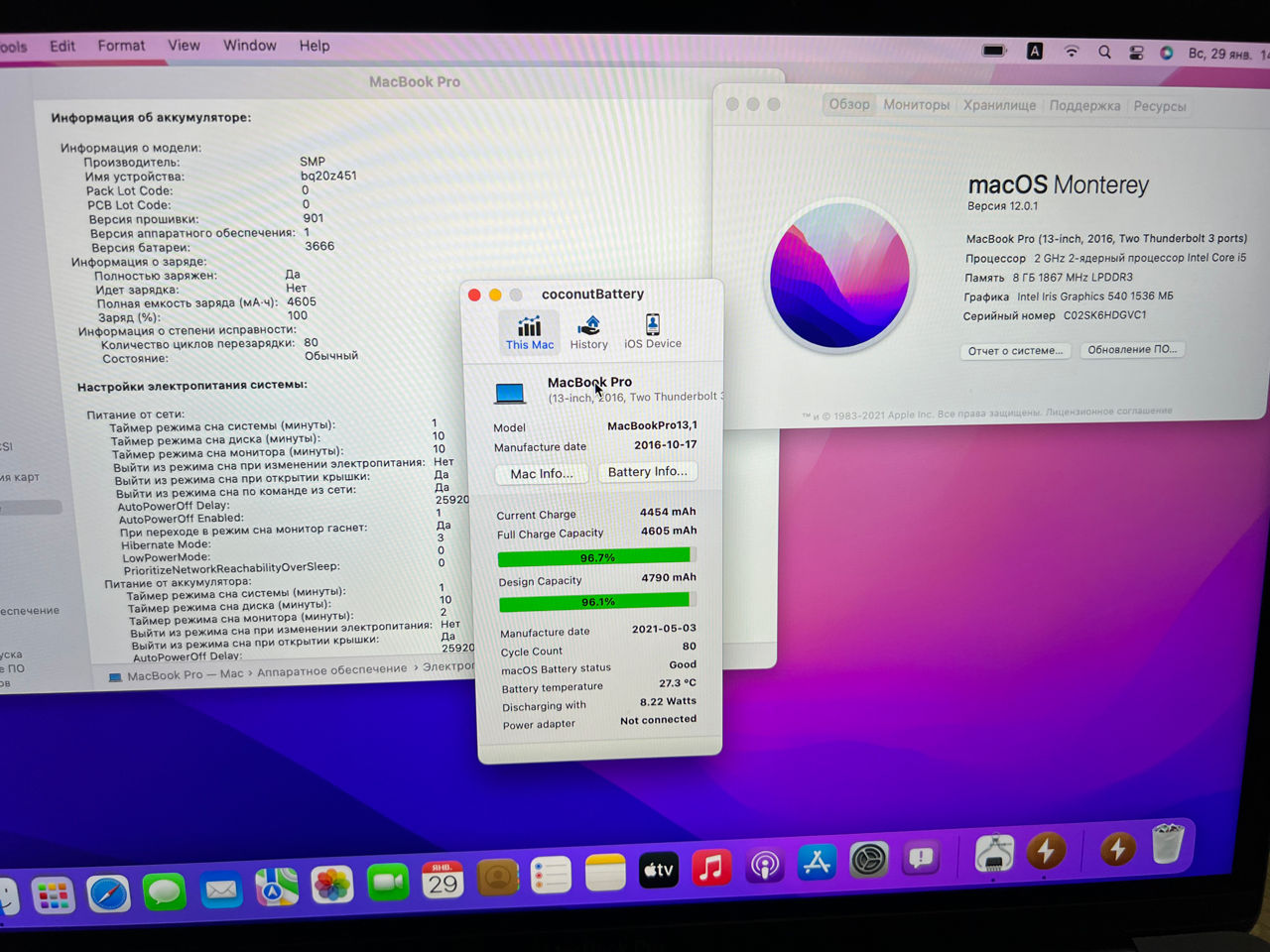Image resolution: width=1270 pixels, height=952 pixels.
Task: Launch FaceTime from the Dock
Action: coord(388,882)
